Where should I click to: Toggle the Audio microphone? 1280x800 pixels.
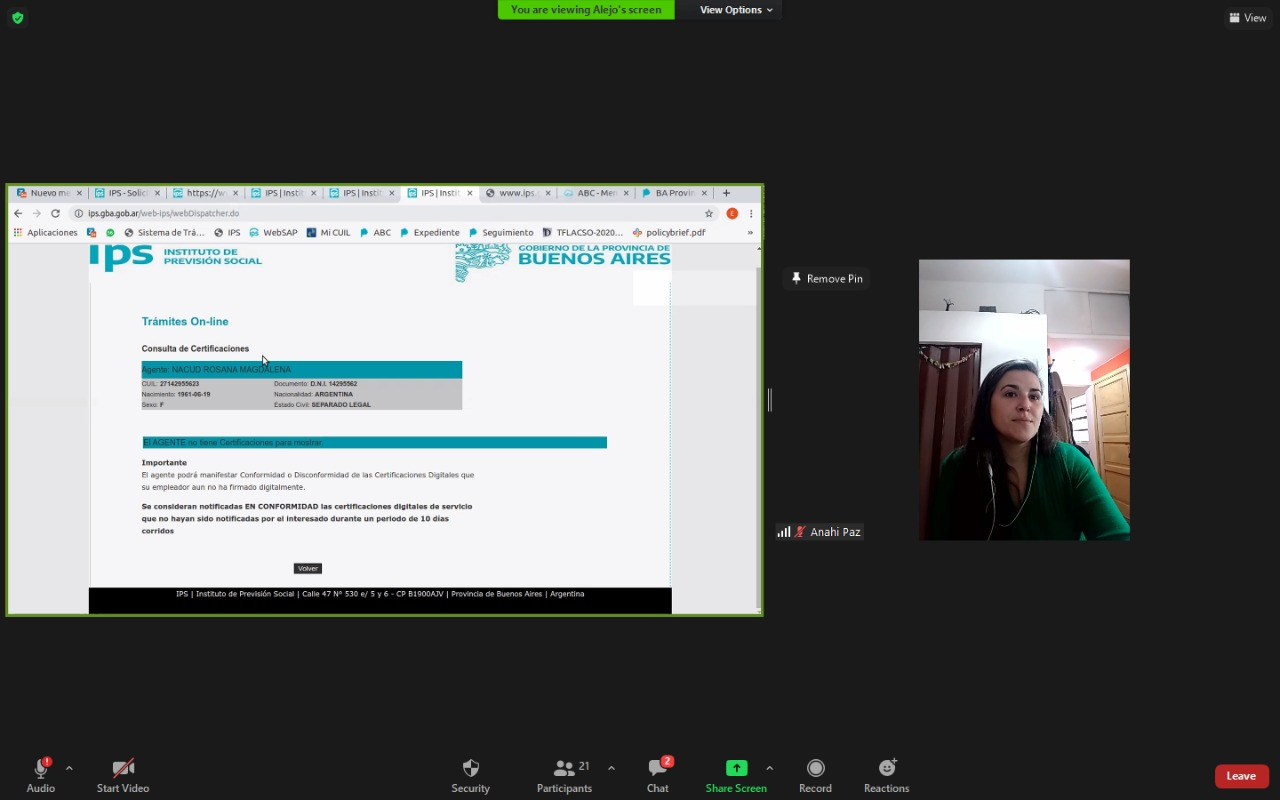(41, 769)
